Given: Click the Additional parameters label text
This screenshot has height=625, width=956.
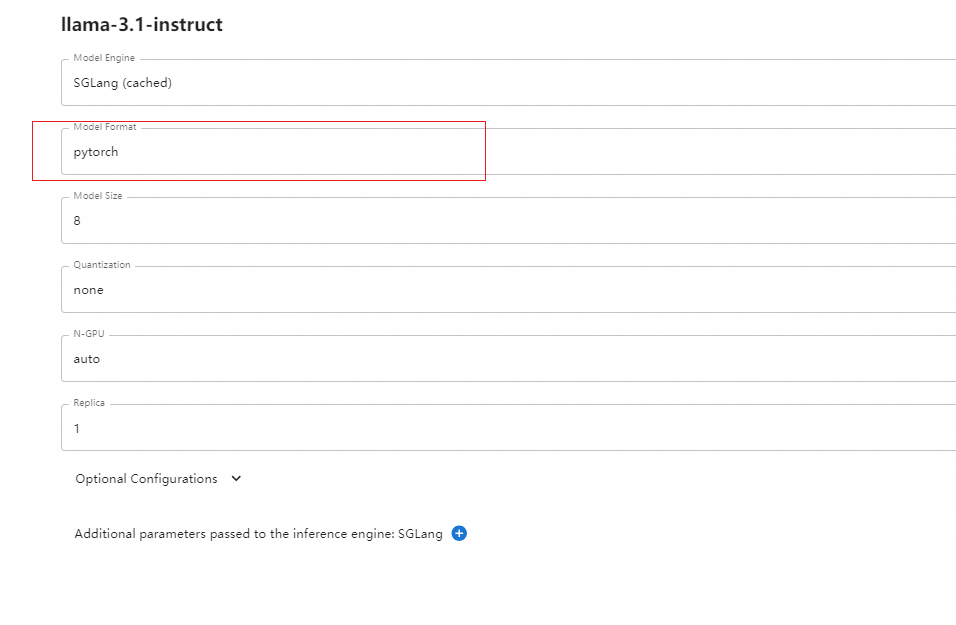Looking at the screenshot, I should [x=258, y=533].
